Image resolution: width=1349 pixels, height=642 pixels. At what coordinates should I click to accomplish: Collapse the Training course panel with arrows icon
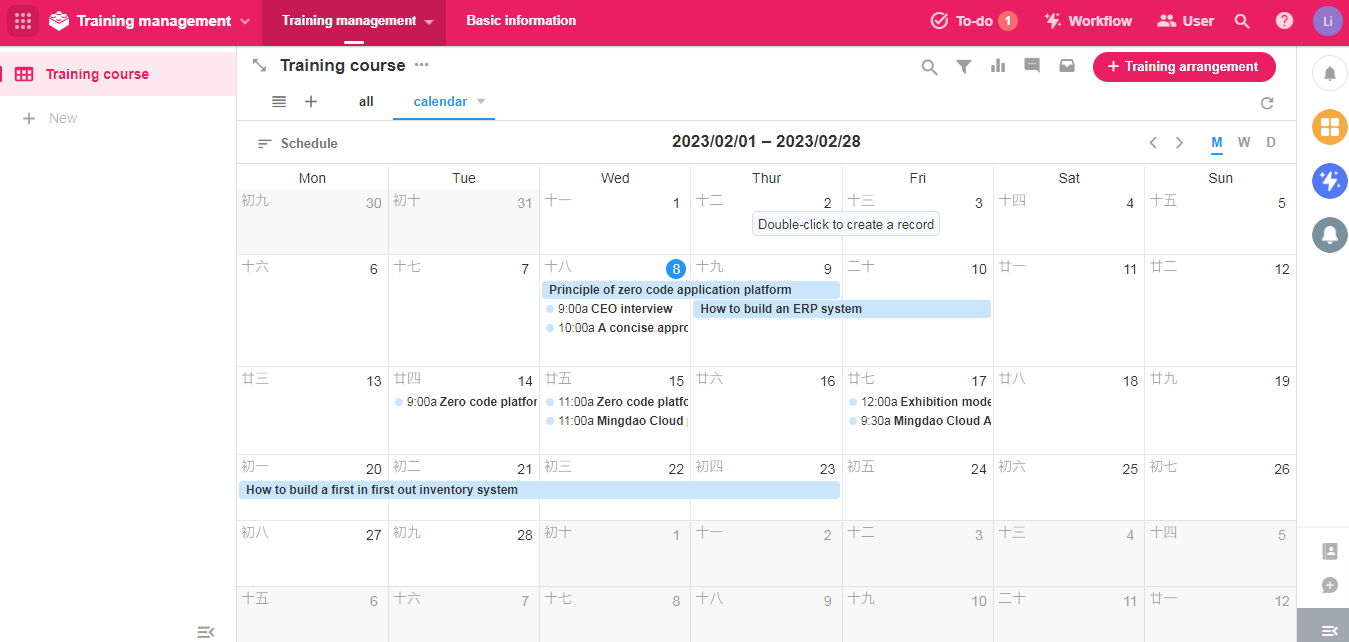pyautogui.click(x=259, y=65)
